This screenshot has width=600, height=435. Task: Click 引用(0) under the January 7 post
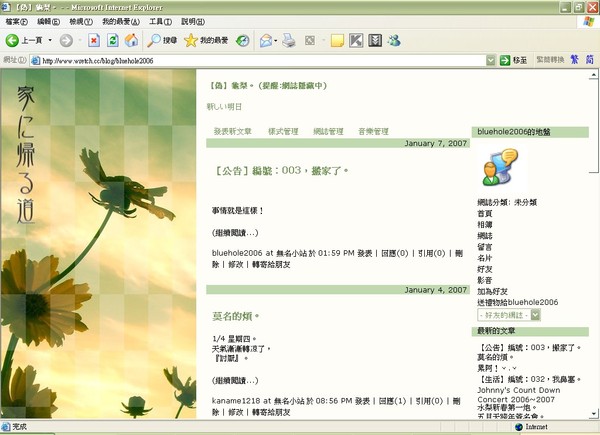(432, 253)
